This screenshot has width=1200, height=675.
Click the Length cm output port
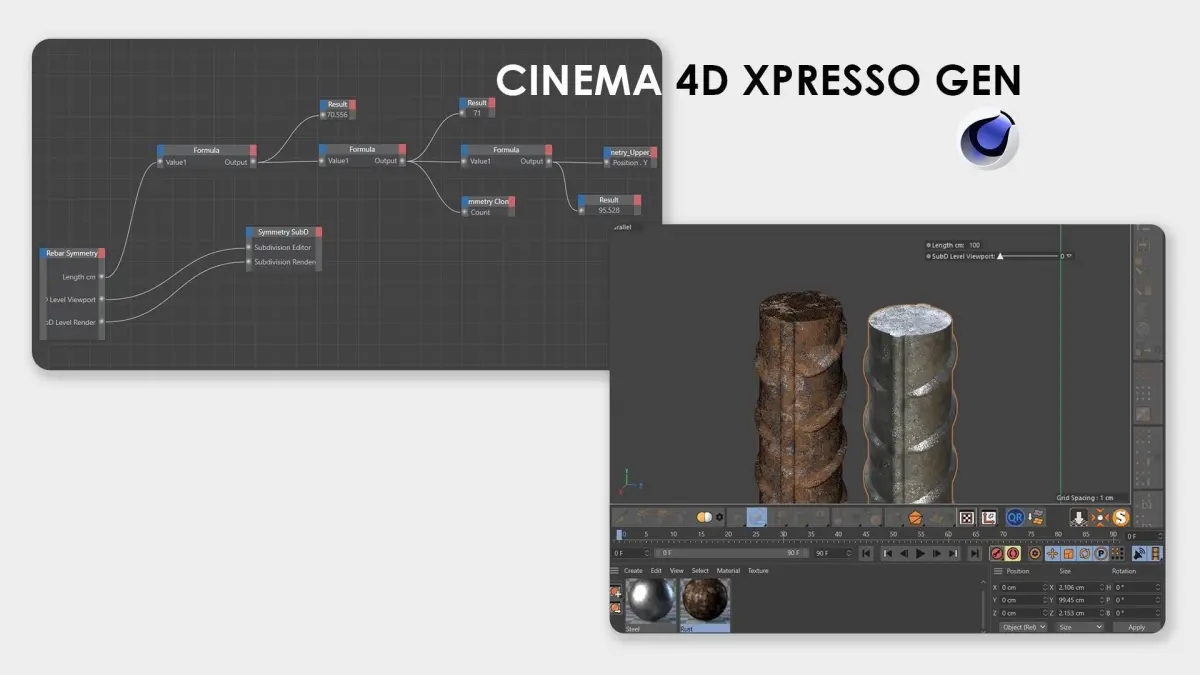point(101,277)
